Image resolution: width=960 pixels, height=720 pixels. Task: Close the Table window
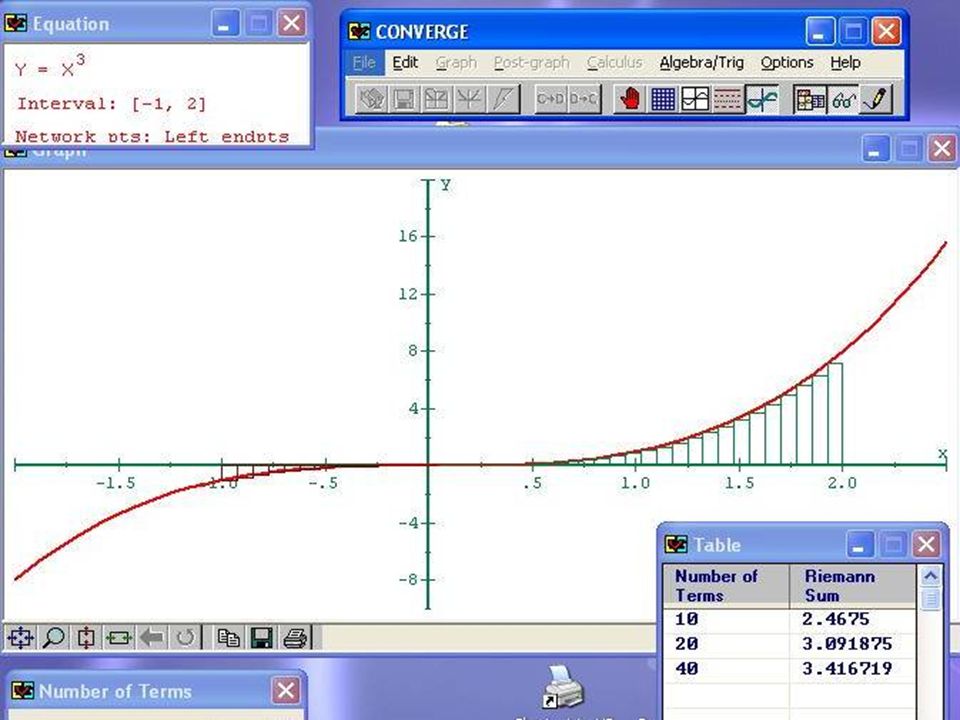click(x=926, y=544)
